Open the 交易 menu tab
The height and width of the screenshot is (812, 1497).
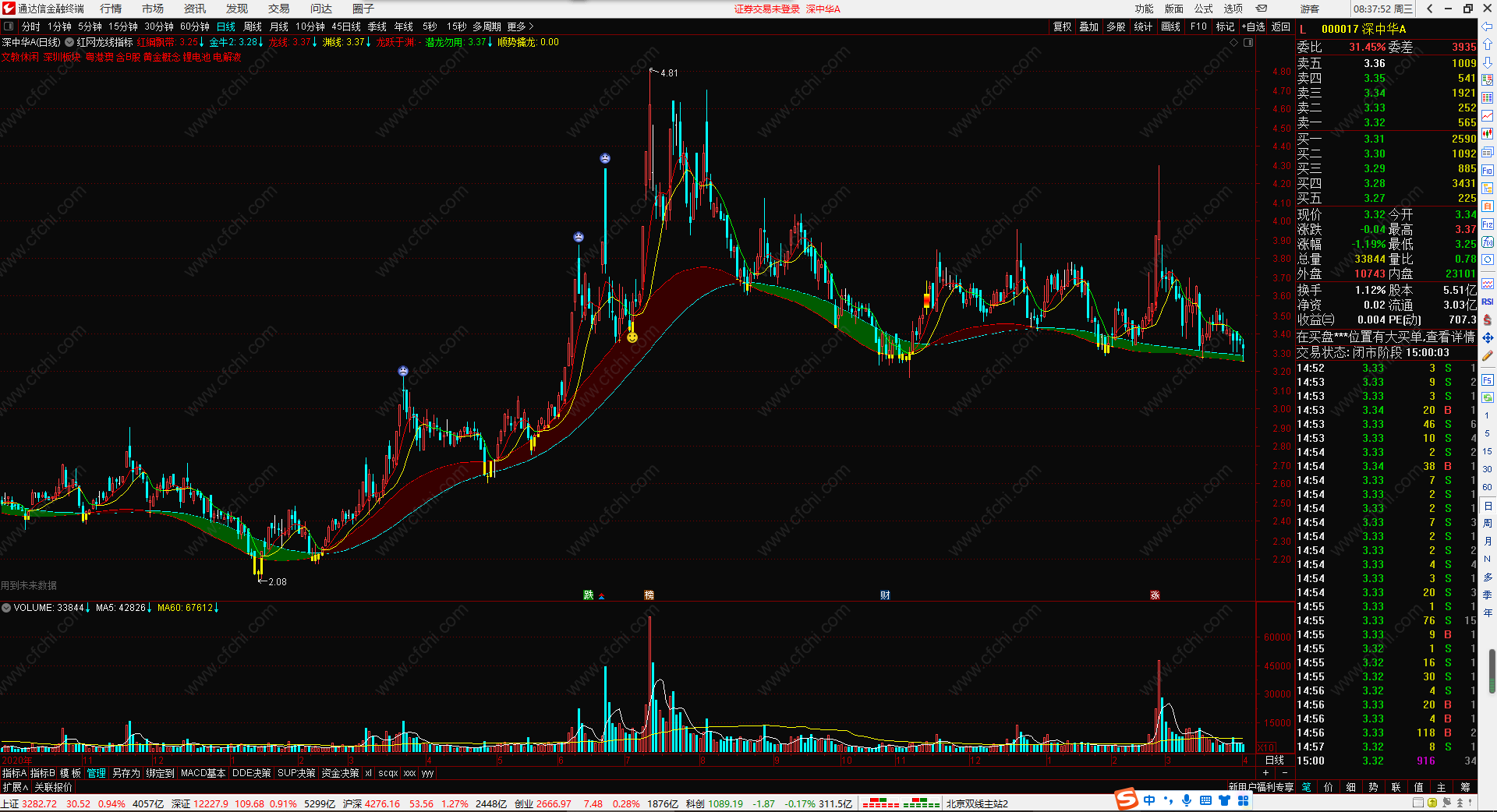pos(279,9)
